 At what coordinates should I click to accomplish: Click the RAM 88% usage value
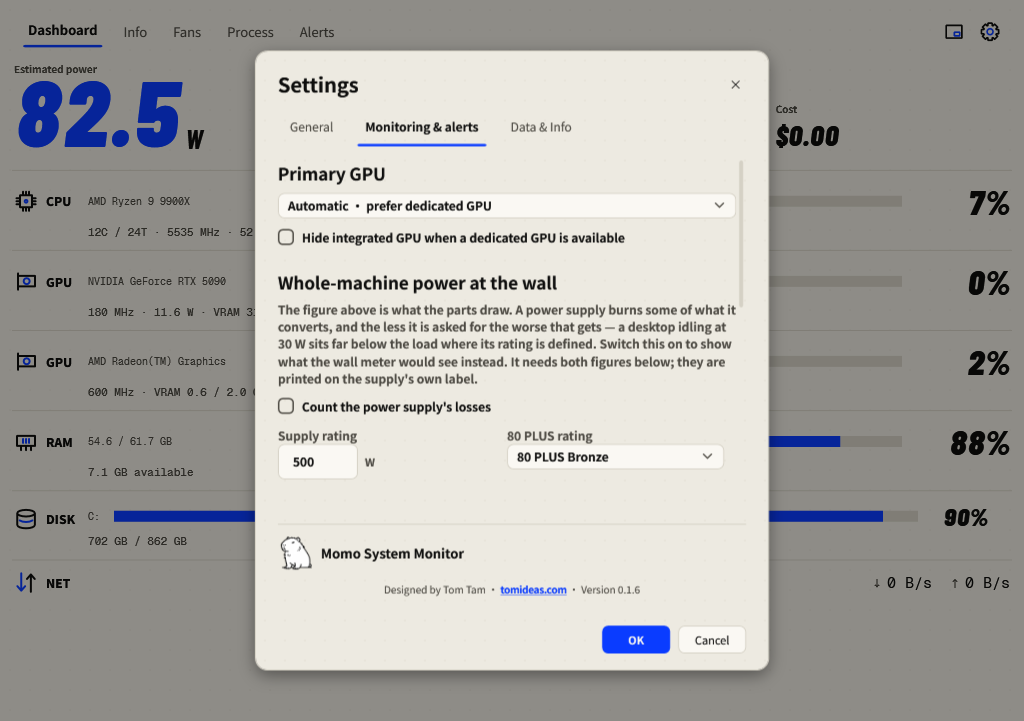coord(980,443)
